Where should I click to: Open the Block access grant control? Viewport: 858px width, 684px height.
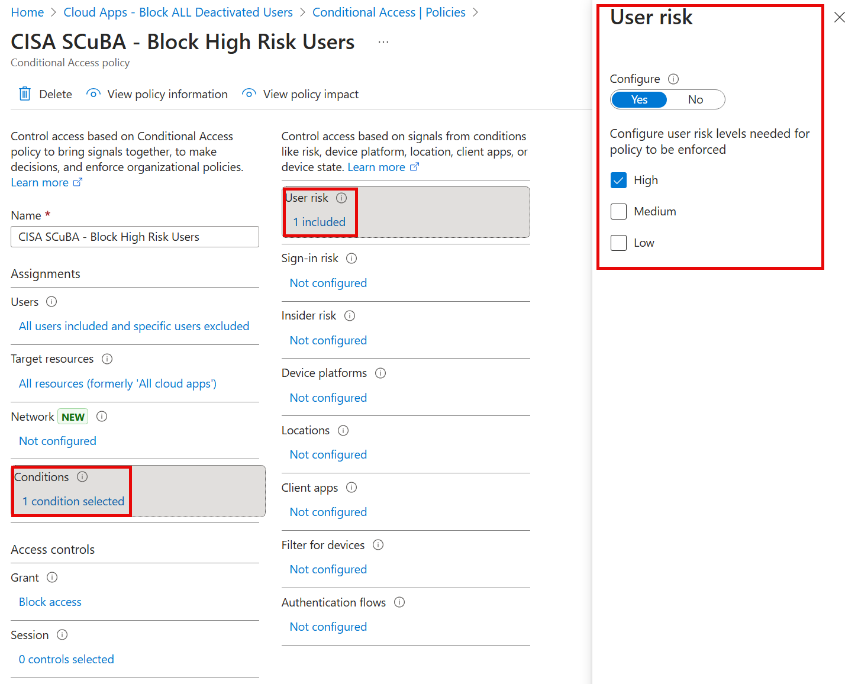tap(49, 601)
